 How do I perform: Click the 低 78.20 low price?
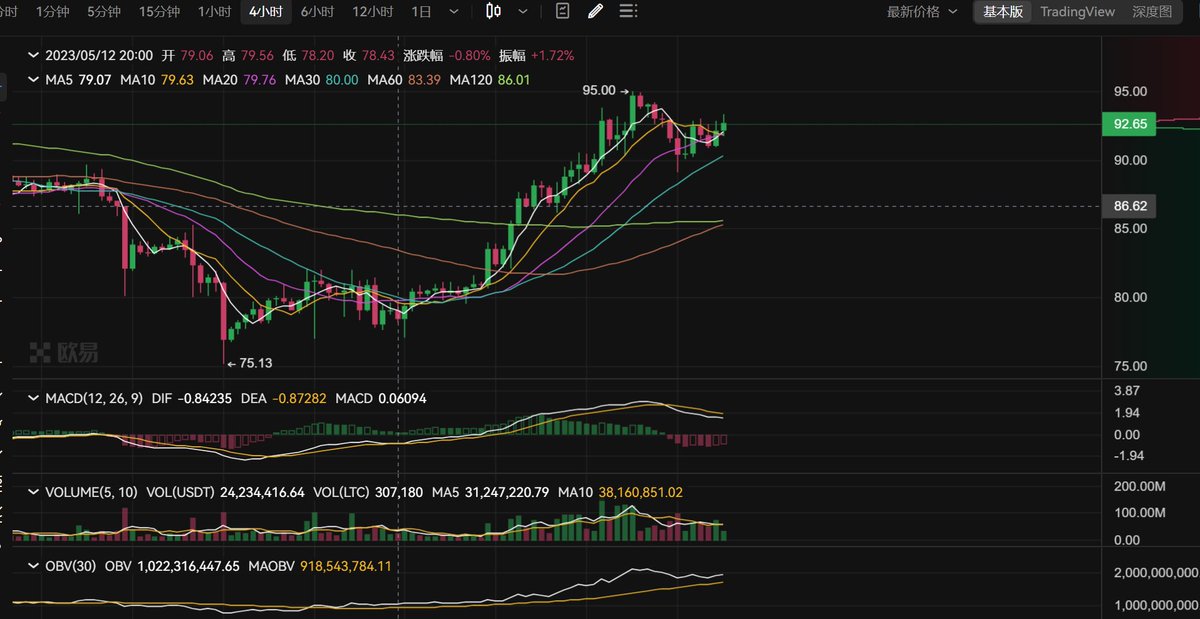tap(310, 56)
